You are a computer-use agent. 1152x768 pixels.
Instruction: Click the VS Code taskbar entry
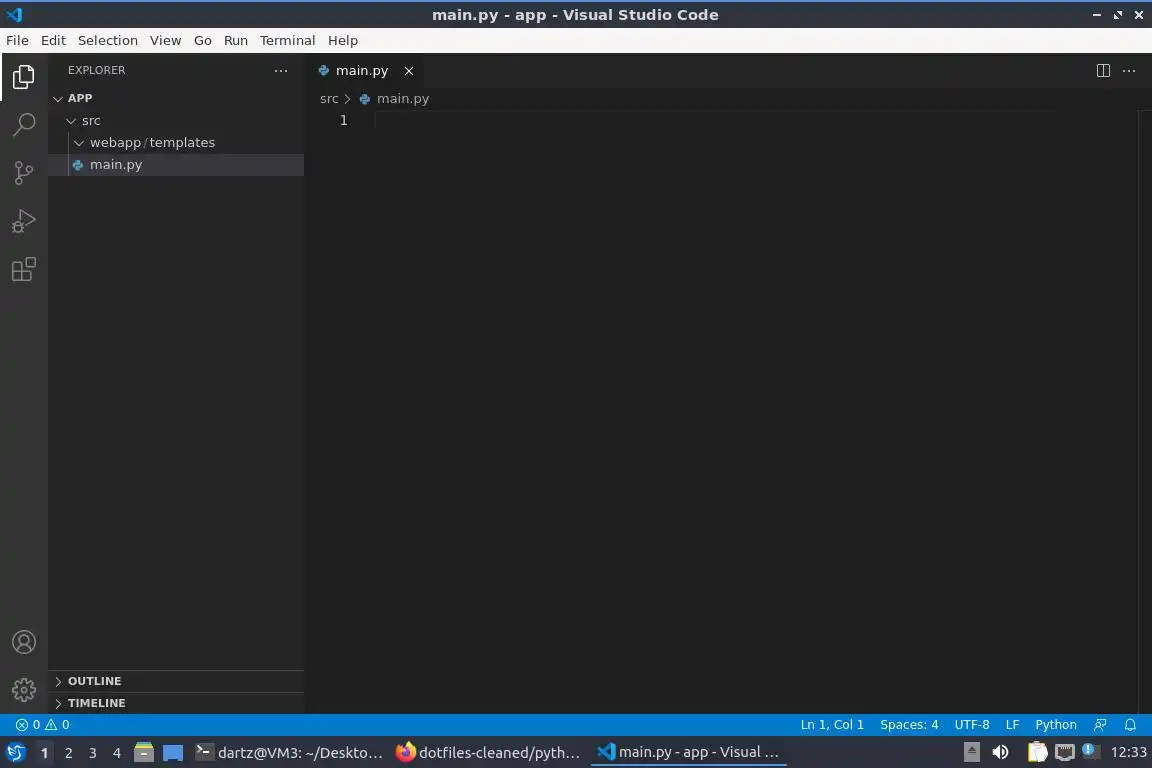688,753
